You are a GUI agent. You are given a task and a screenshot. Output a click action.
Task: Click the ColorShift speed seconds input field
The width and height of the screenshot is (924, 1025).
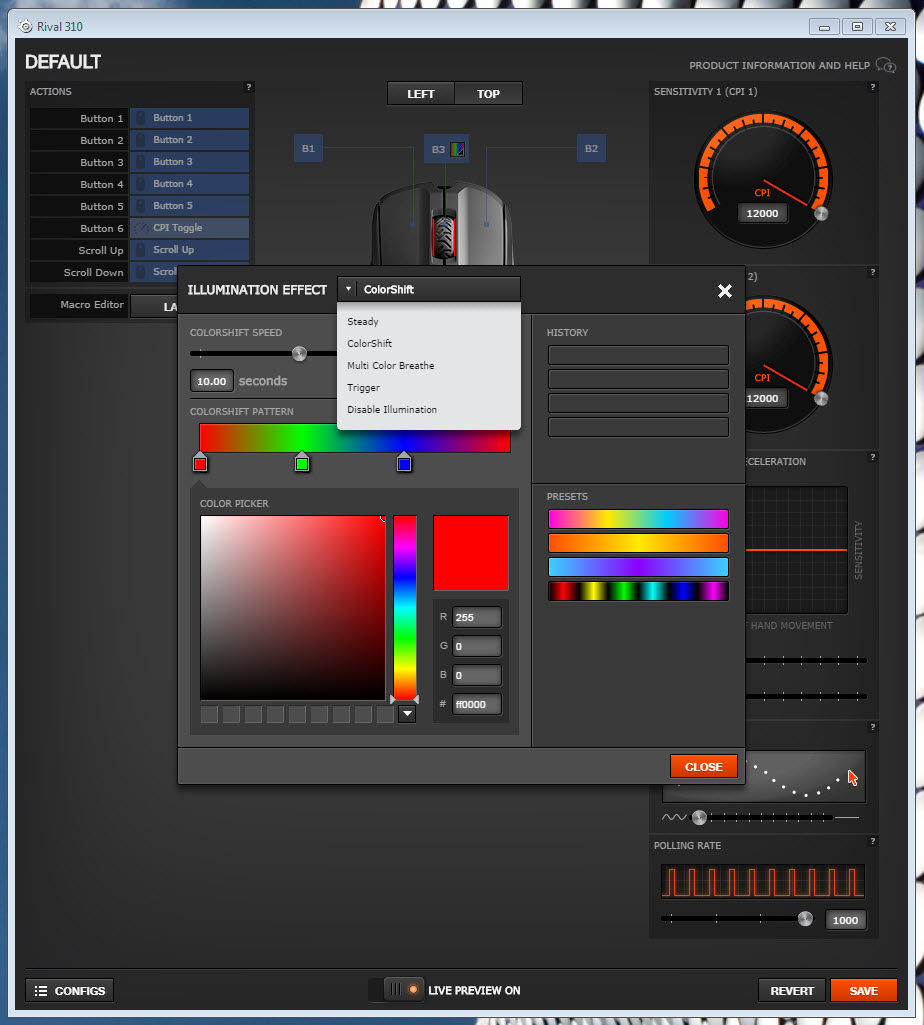[212, 381]
